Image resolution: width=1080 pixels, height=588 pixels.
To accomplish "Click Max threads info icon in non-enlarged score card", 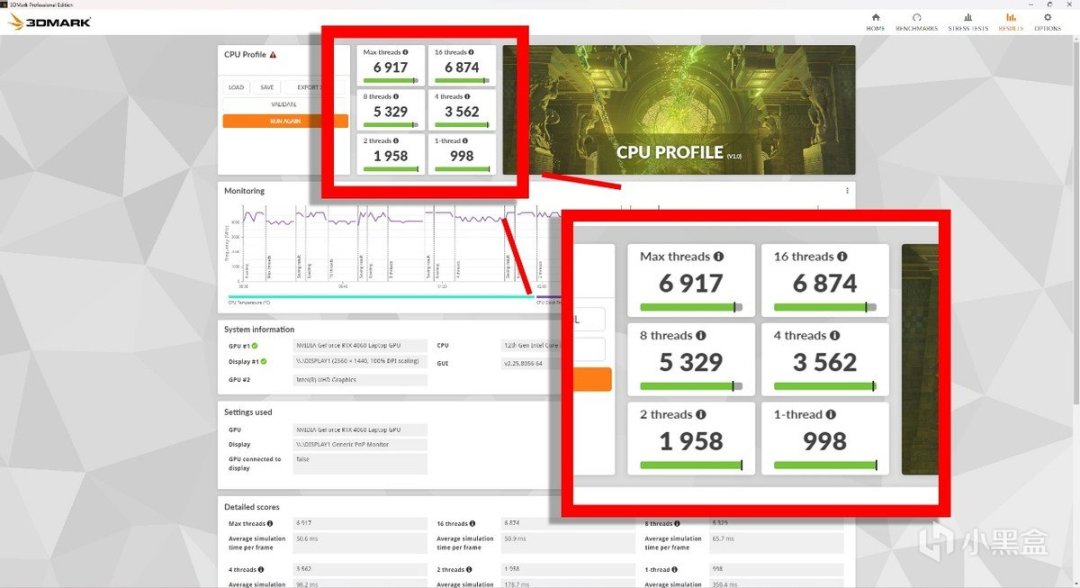I will tap(405, 52).
